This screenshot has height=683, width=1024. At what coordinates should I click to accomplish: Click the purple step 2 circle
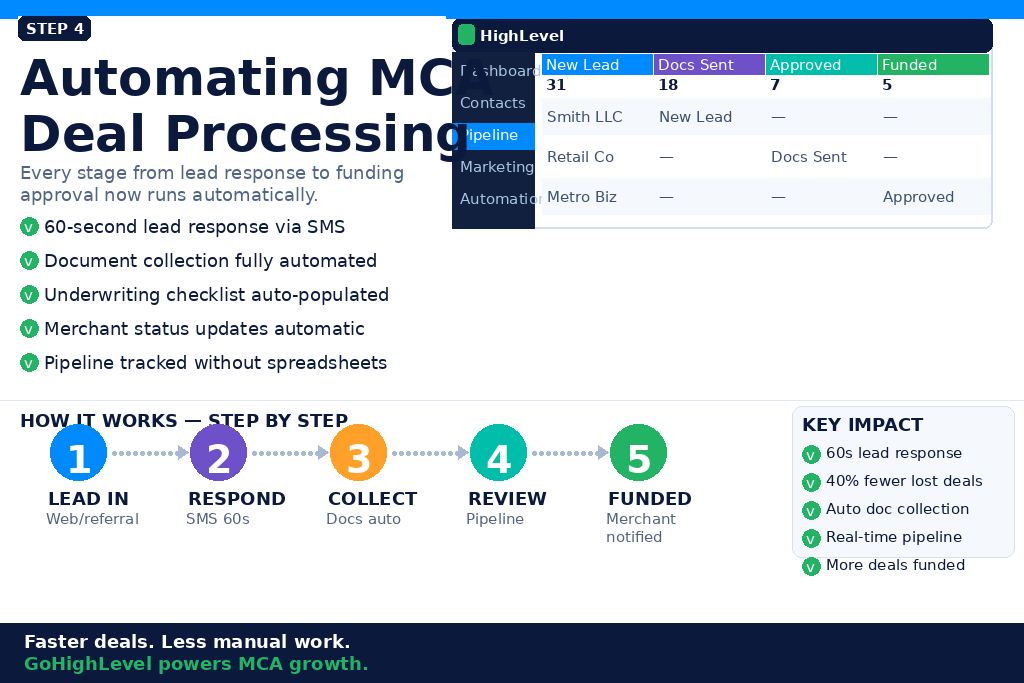point(218,453)
